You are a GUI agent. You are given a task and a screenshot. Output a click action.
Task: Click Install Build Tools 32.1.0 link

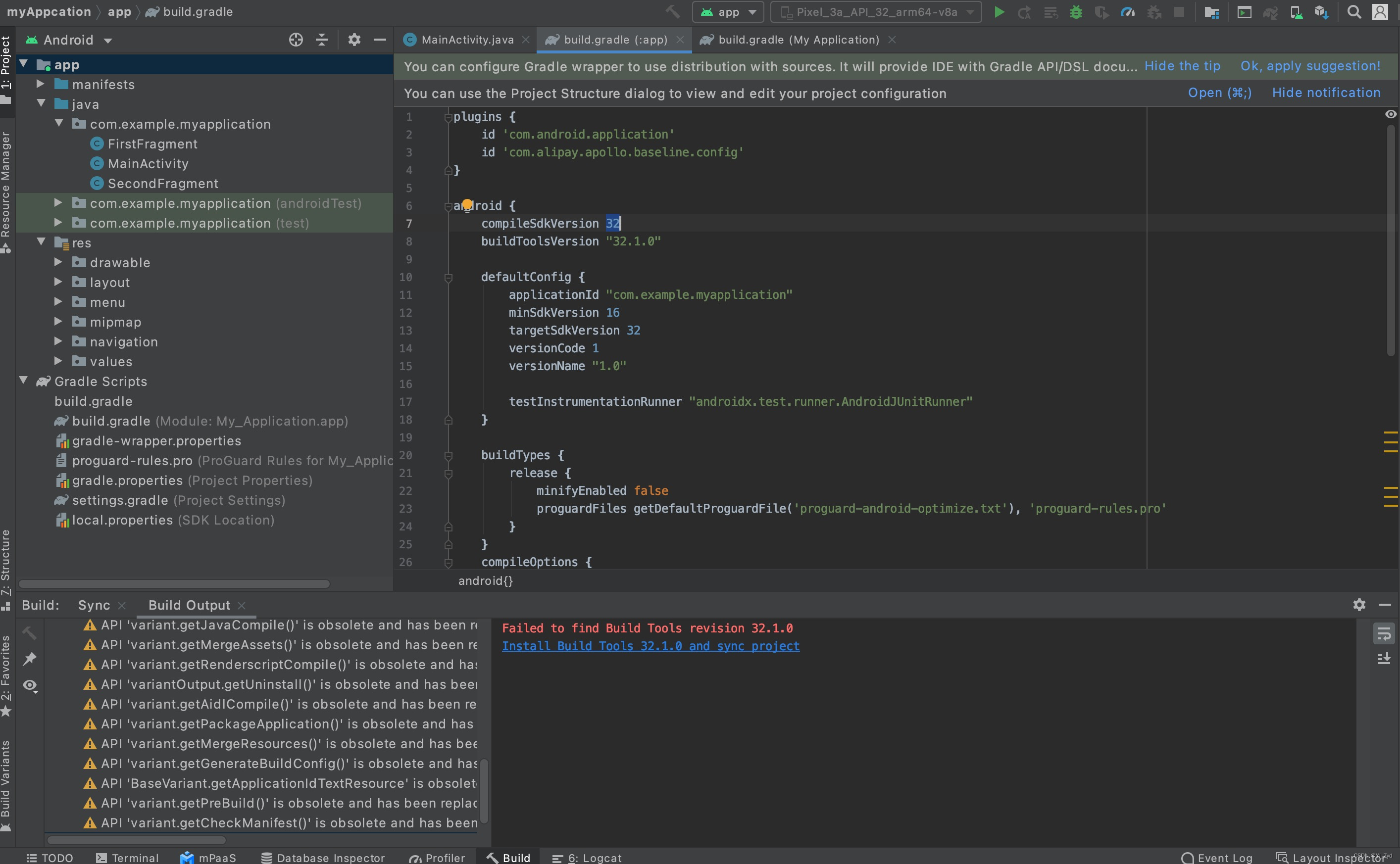coord(650,646)
